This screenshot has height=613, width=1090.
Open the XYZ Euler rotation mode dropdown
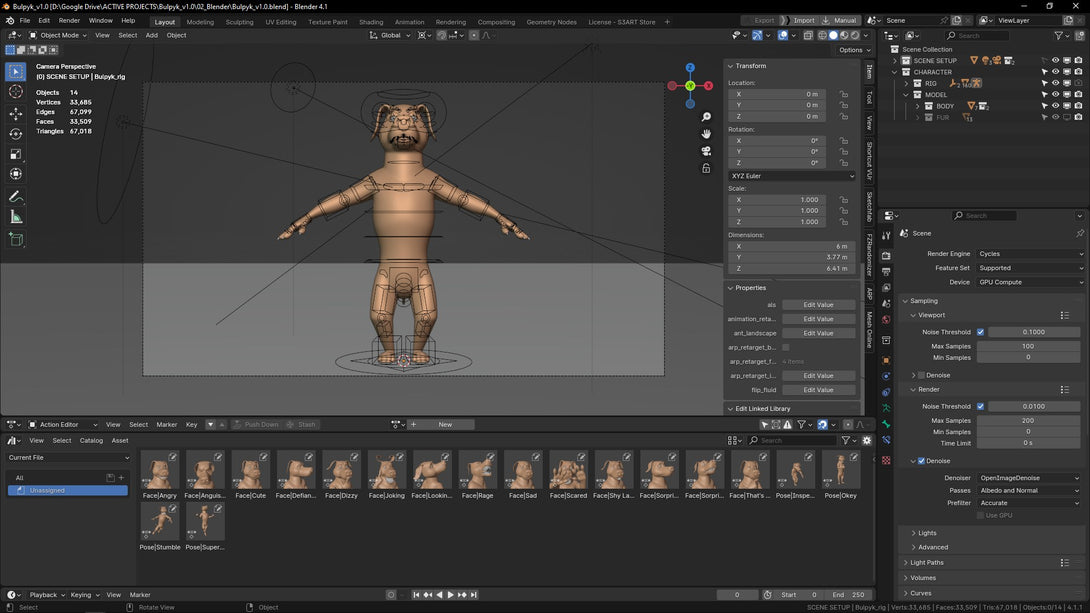click(x=792, y=176)
